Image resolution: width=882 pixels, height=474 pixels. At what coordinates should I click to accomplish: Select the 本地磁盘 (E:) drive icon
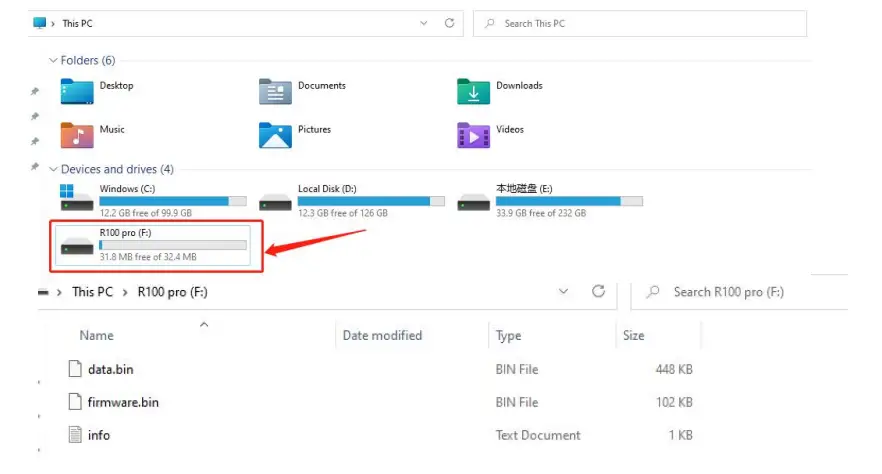pyautogui.click(x=473, y=202)
